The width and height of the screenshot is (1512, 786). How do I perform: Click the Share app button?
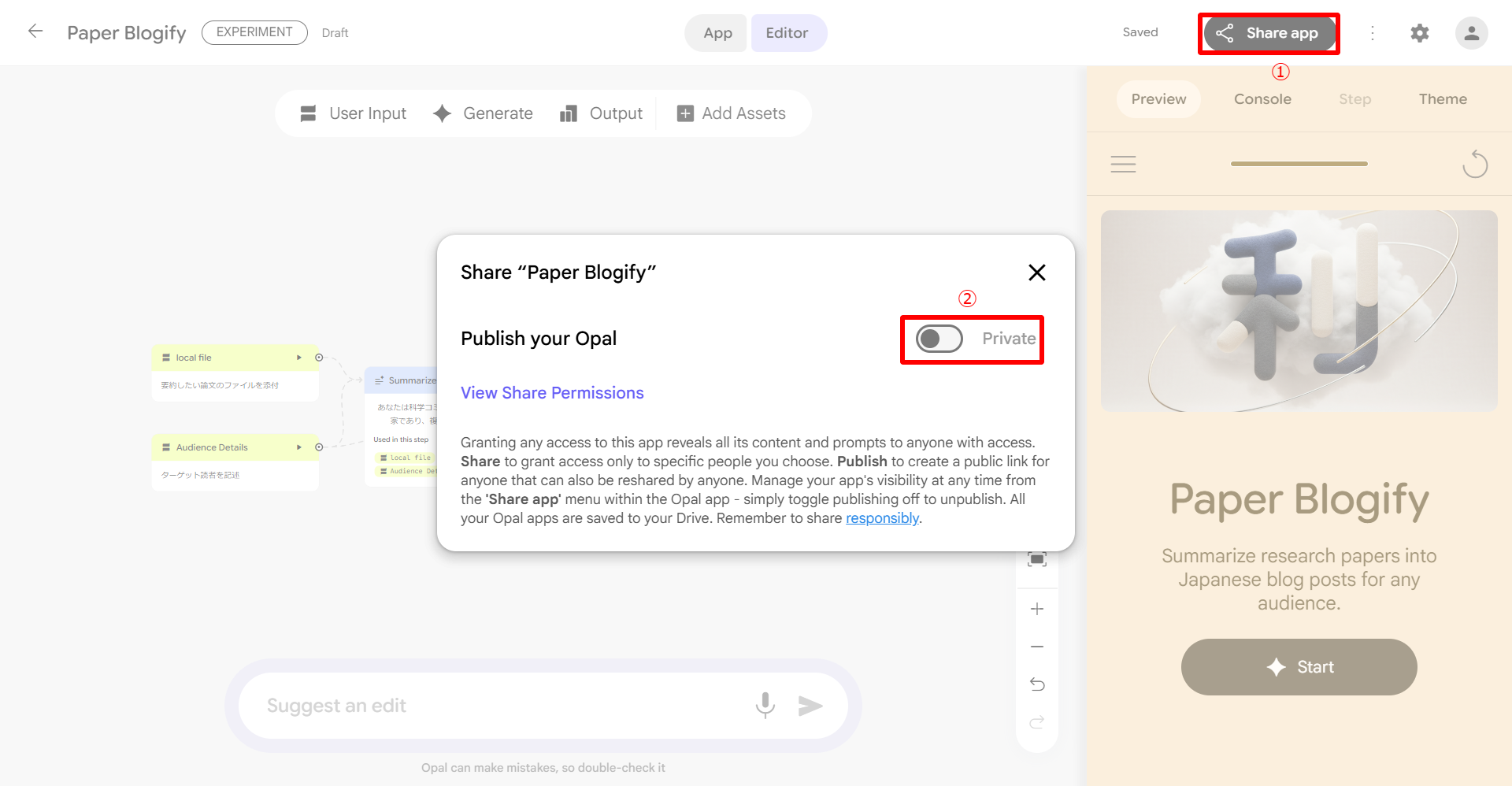1269,33
